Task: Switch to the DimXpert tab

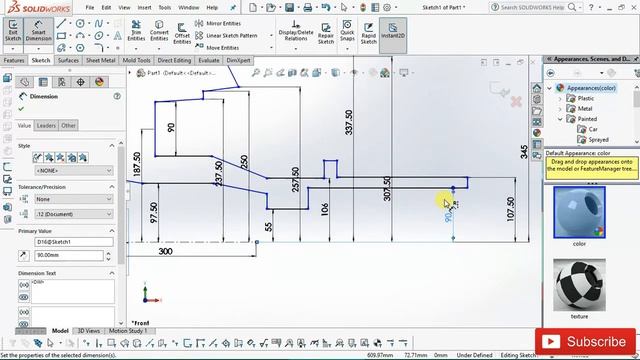Action: 238,60
